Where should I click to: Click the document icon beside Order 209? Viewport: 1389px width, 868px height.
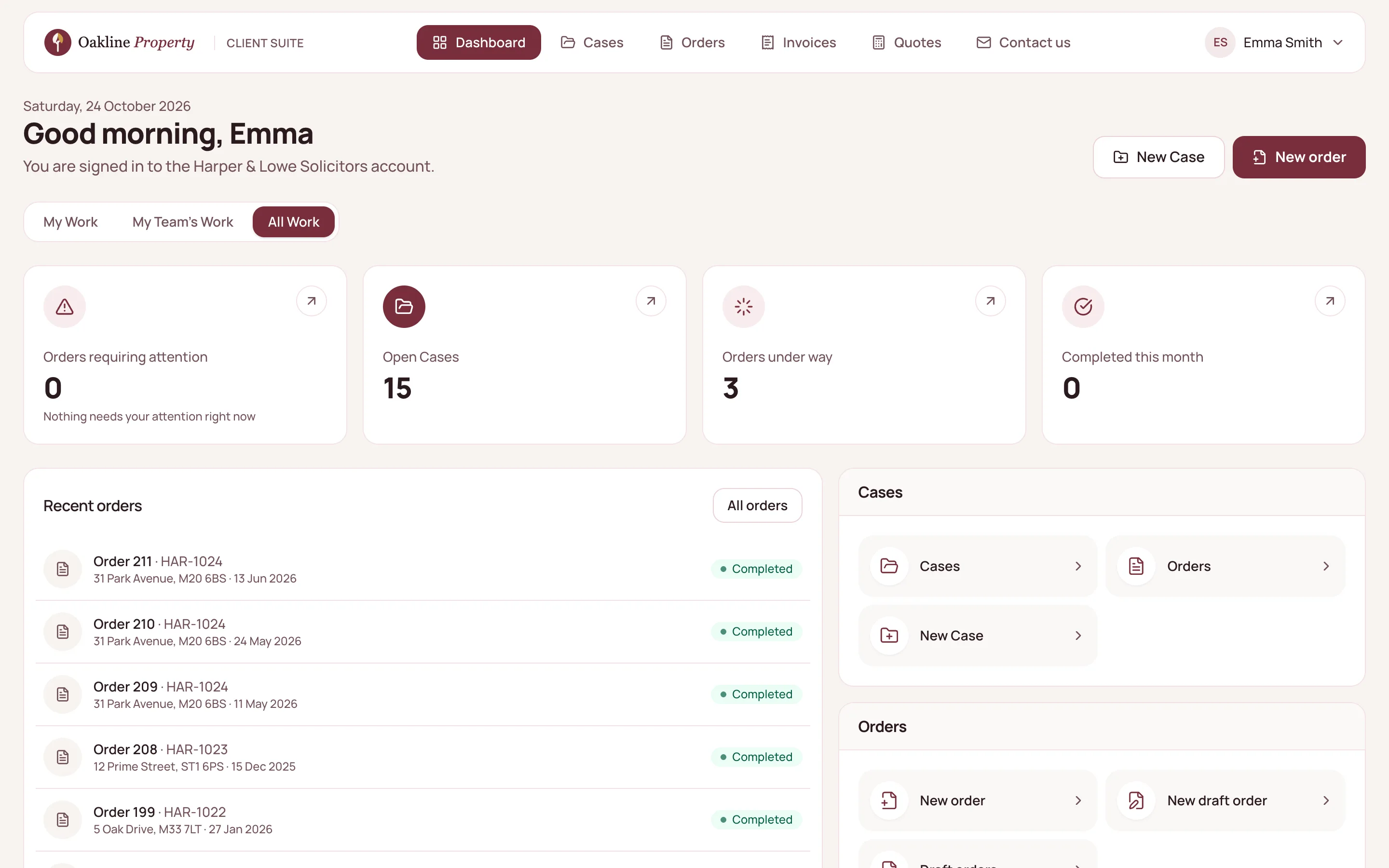coord(63,694)
